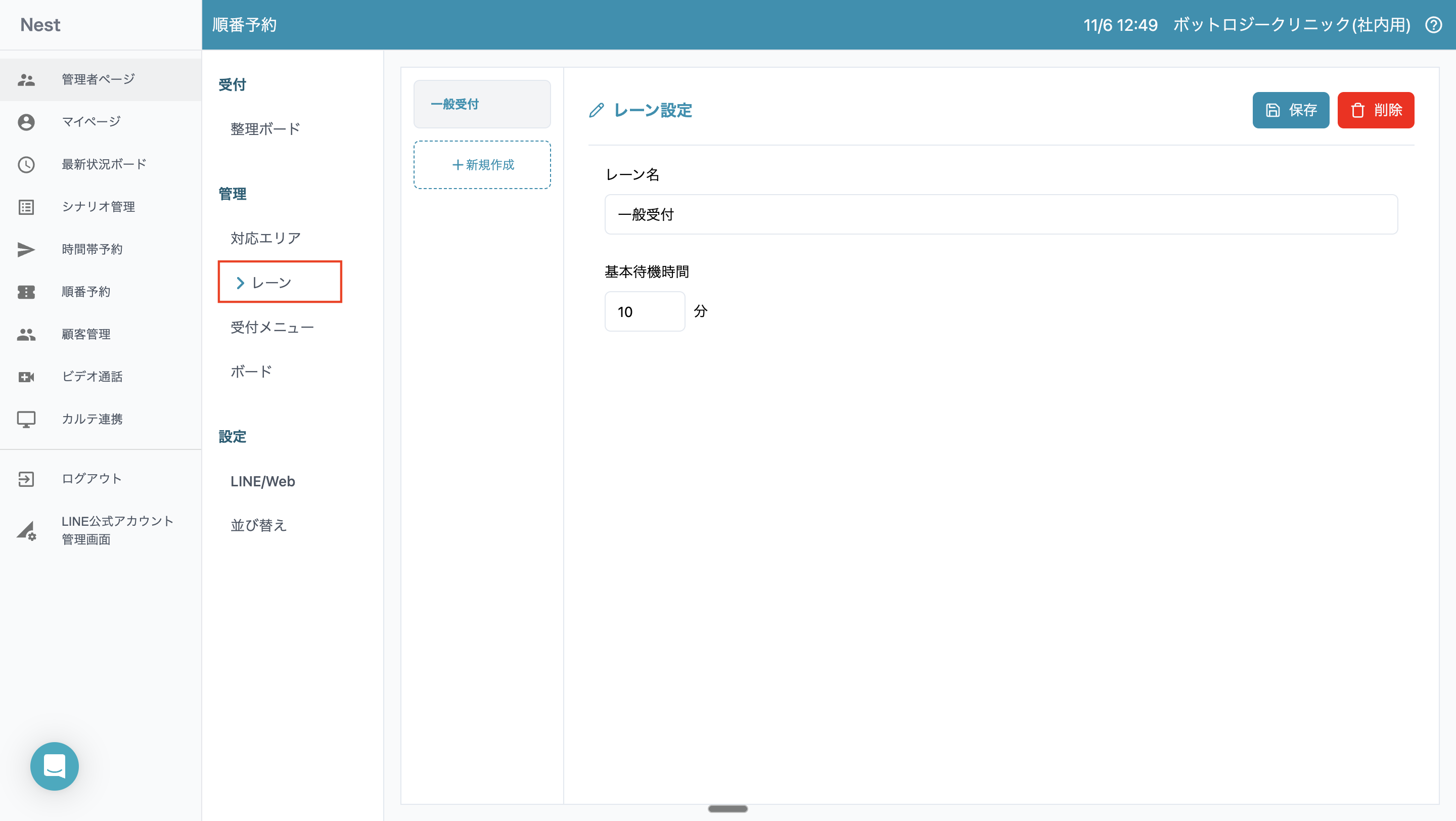
Task: Click the レーン名 text field
Action: tap(1000, 215)
